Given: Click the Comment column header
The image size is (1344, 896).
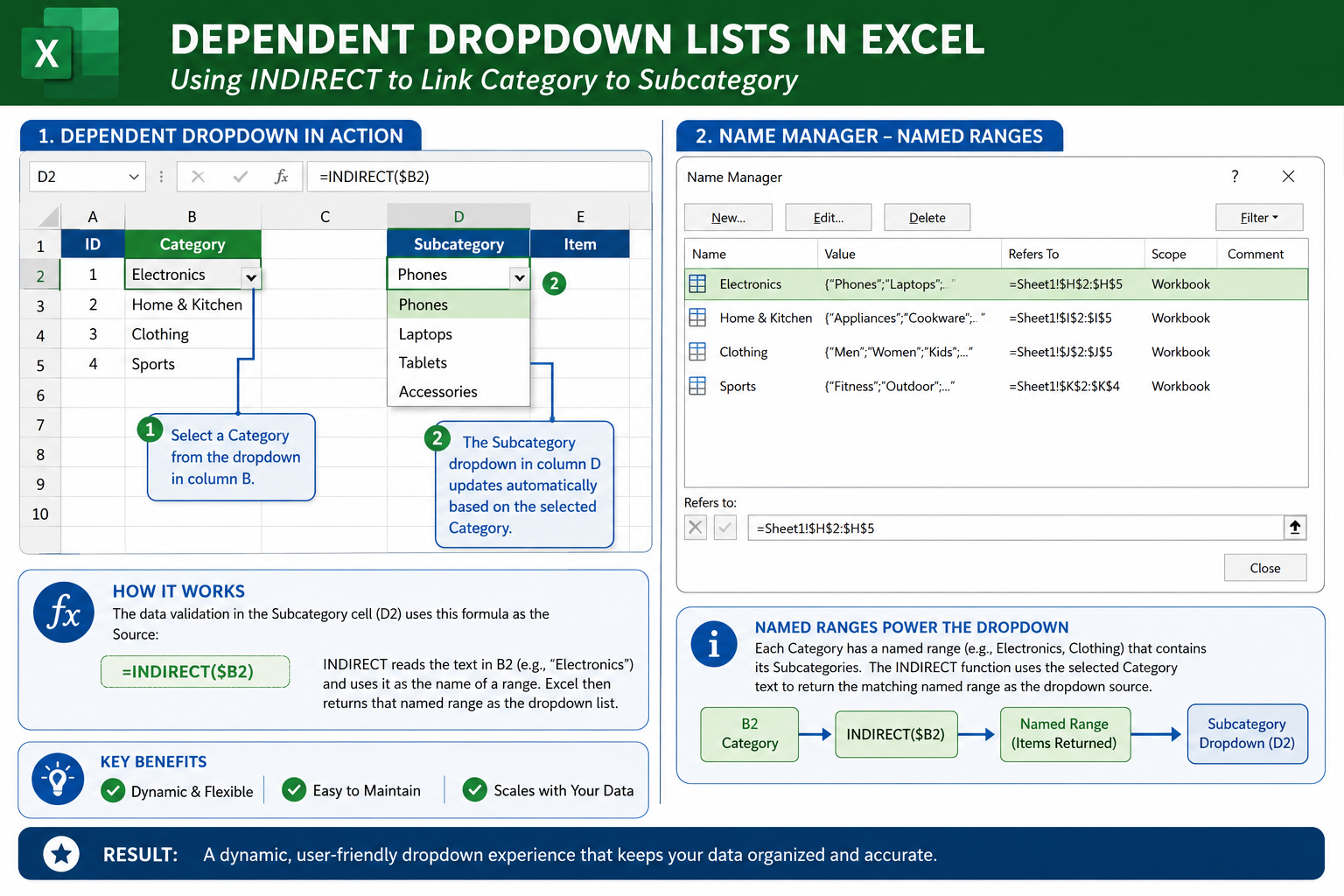Looking at the screenshot, I should tap(1262, 254).
